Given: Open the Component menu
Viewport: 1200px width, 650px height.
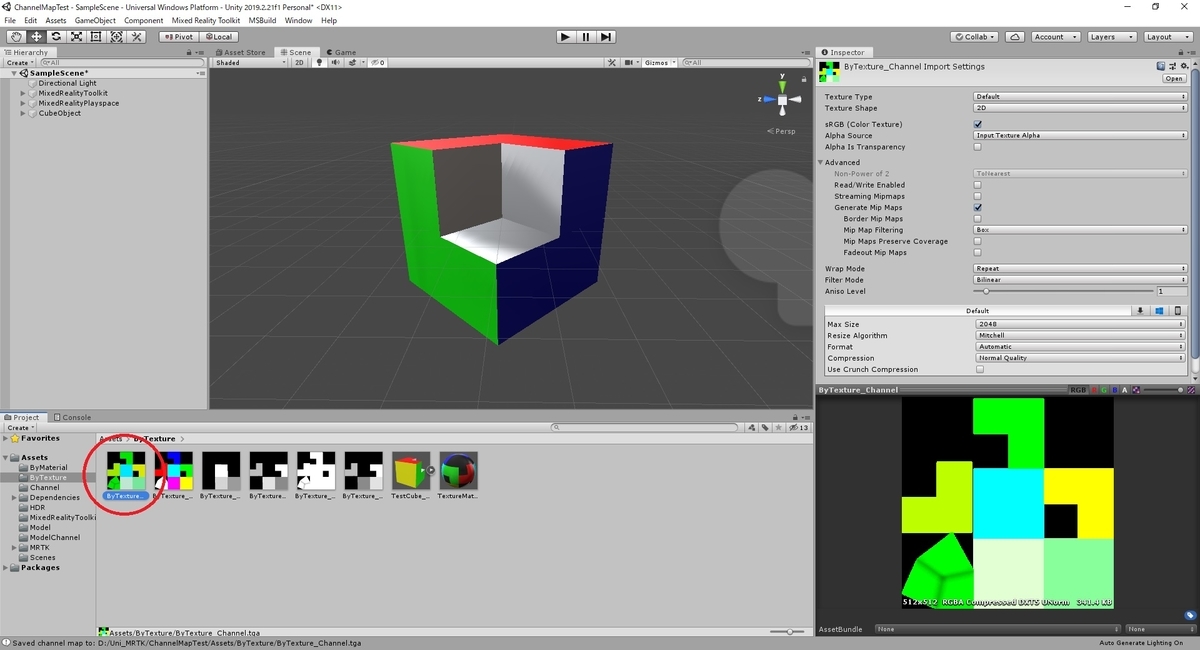Looking at the screenshot, I should click(144, 20).
